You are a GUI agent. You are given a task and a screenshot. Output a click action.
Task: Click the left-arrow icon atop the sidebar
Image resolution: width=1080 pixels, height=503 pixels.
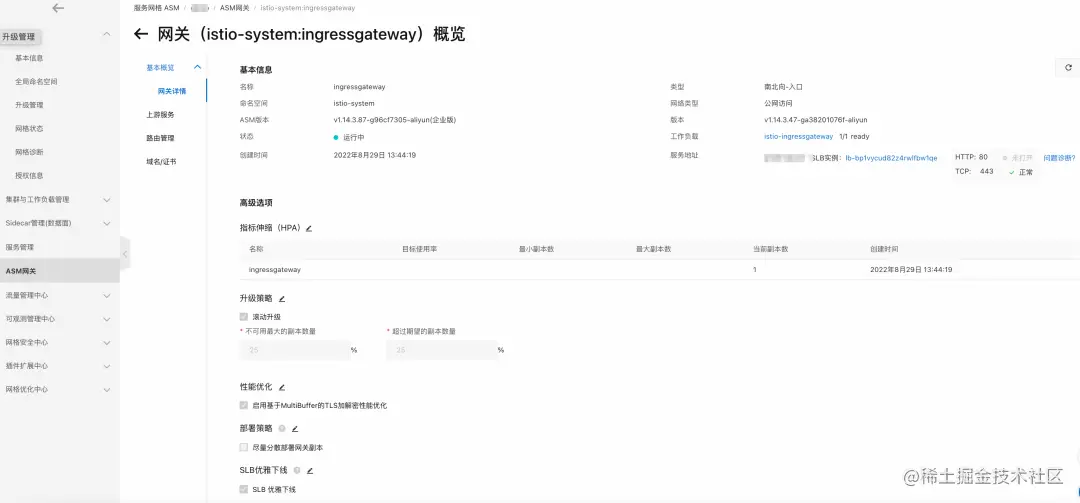coord(58,8)
